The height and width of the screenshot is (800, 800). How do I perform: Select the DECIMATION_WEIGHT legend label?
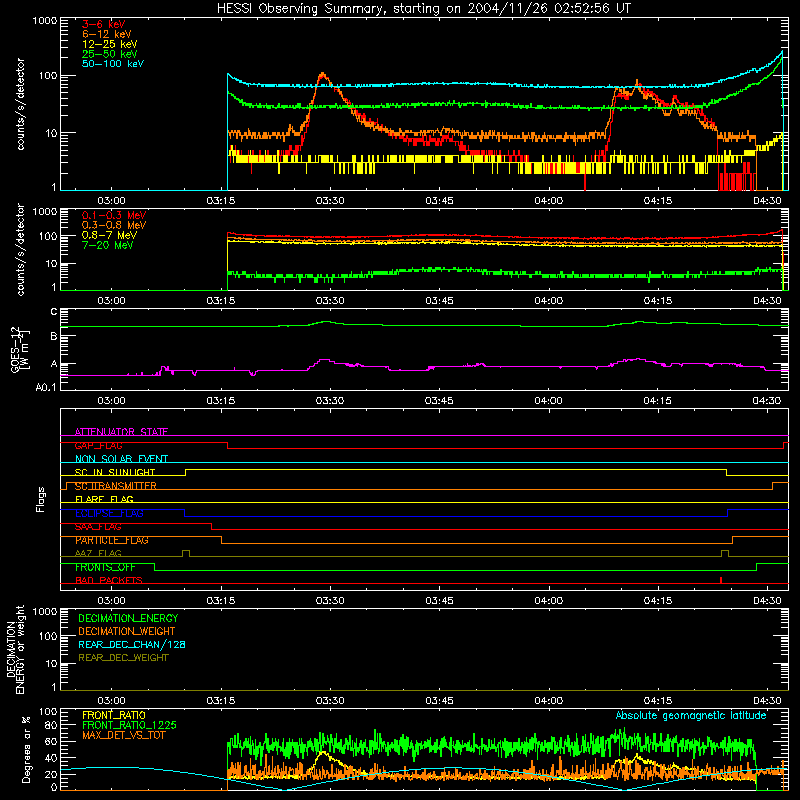click(127, 631)
